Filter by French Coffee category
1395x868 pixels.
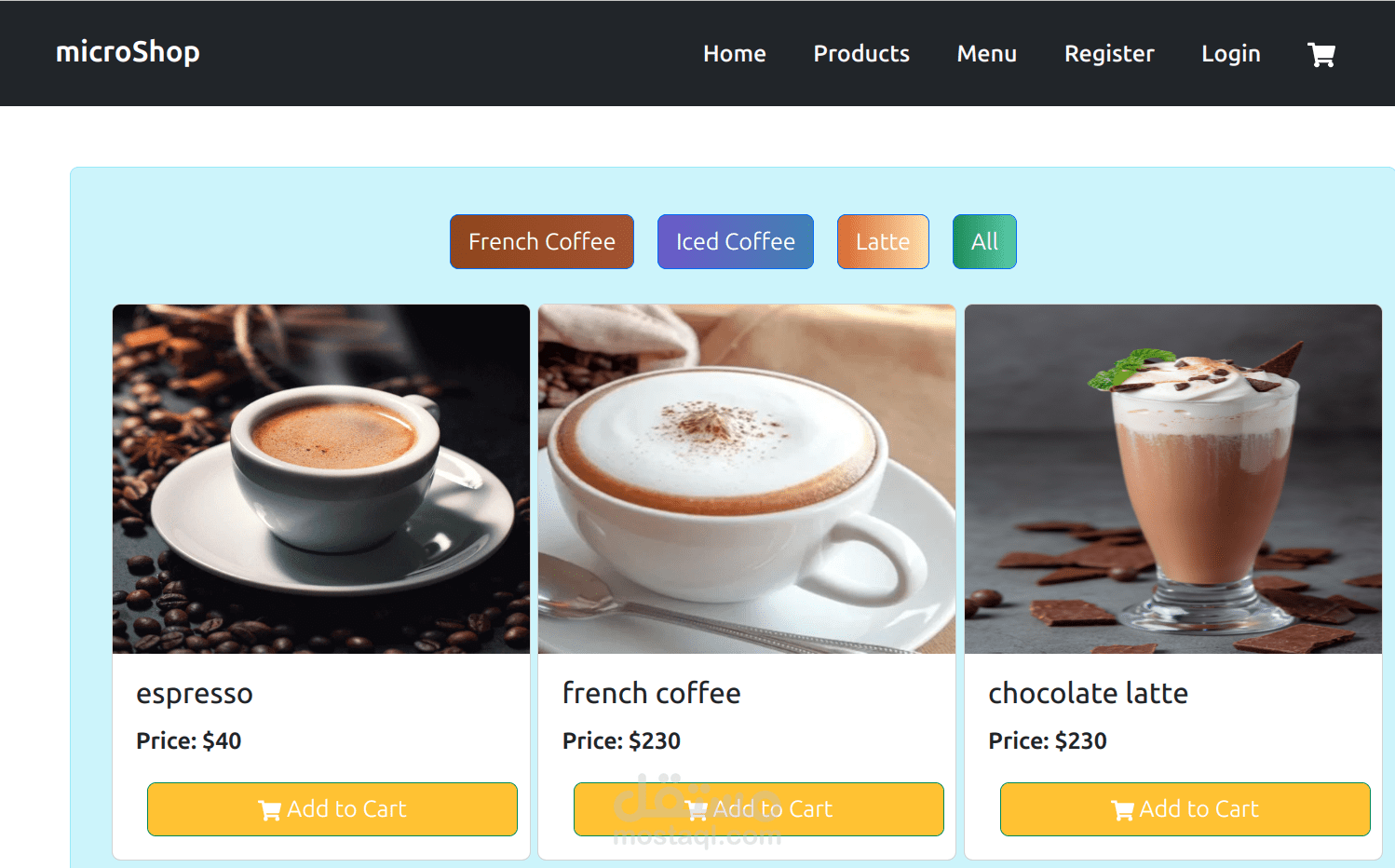point(542,242)
